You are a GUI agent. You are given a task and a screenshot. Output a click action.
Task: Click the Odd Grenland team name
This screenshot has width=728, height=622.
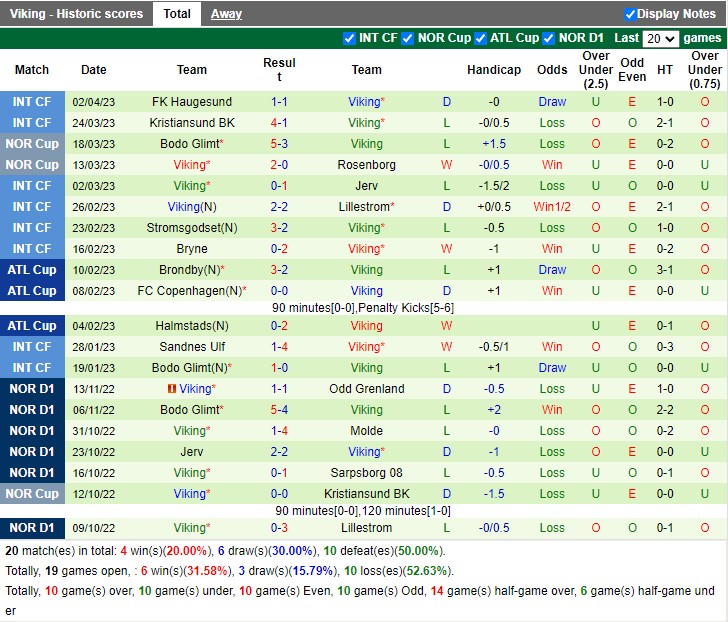[x=366, y=389]
